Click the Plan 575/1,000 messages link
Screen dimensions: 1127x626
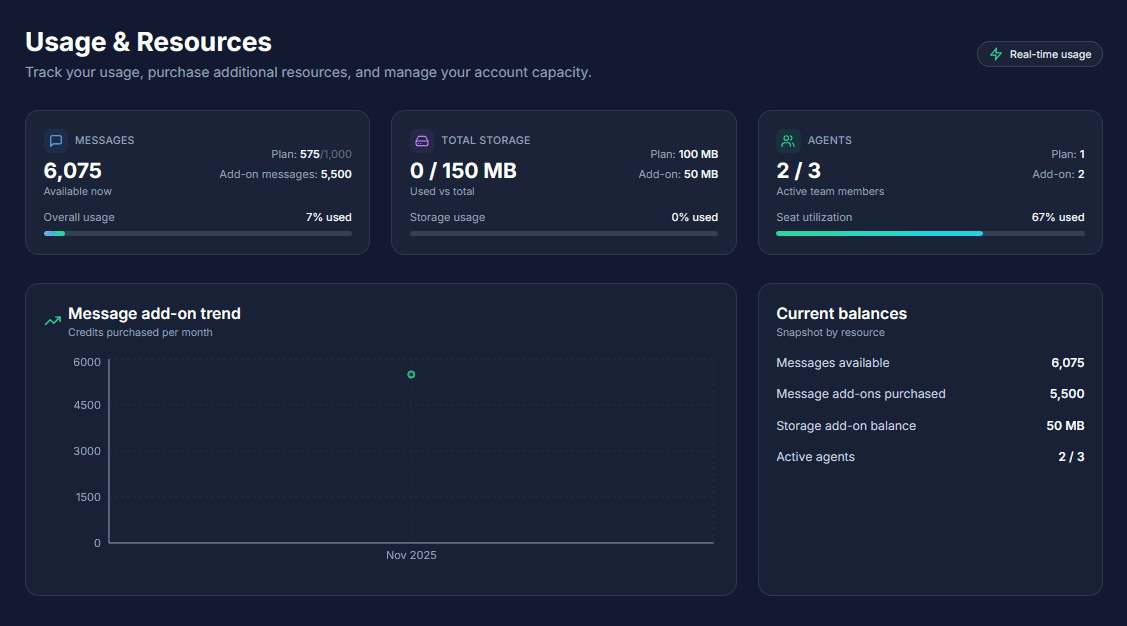(x=311, y=154)
